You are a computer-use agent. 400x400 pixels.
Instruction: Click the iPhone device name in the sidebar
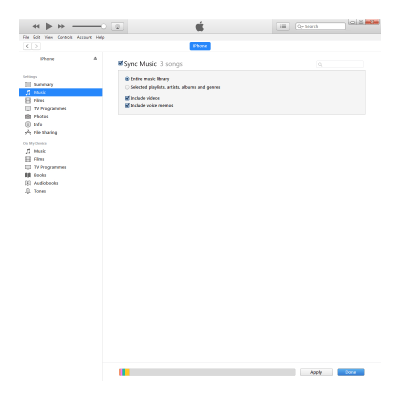tap(47, 59)
